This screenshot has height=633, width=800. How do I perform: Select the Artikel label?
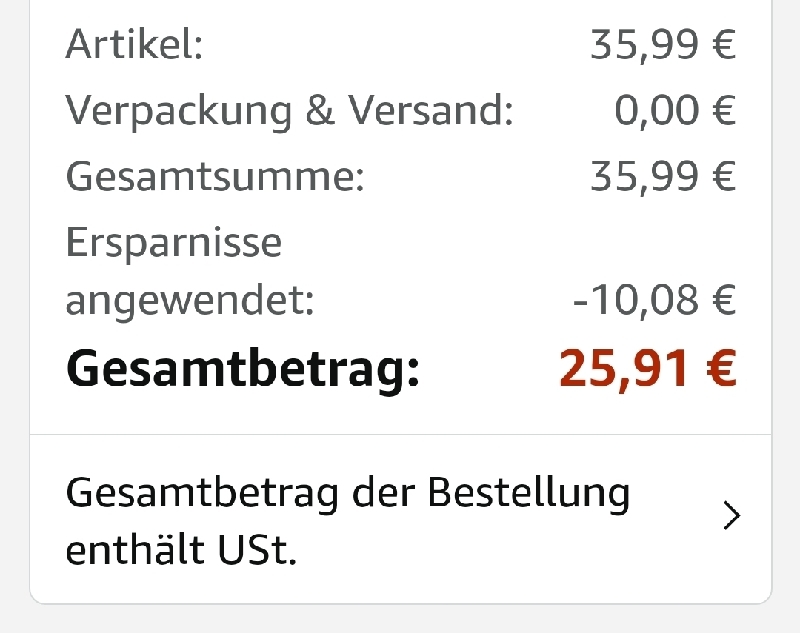135,44
